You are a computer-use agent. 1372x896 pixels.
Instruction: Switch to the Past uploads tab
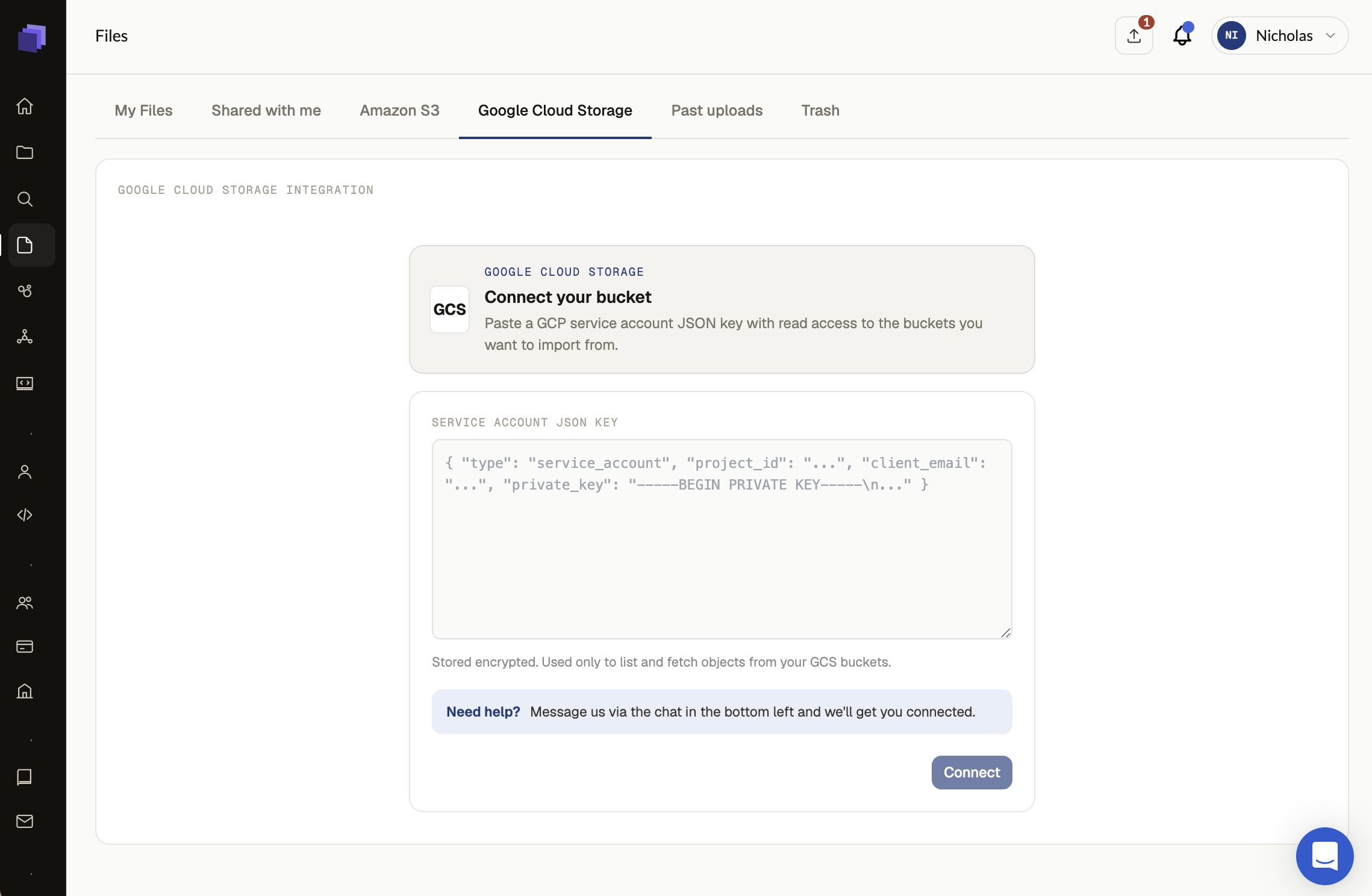point(717,110)
